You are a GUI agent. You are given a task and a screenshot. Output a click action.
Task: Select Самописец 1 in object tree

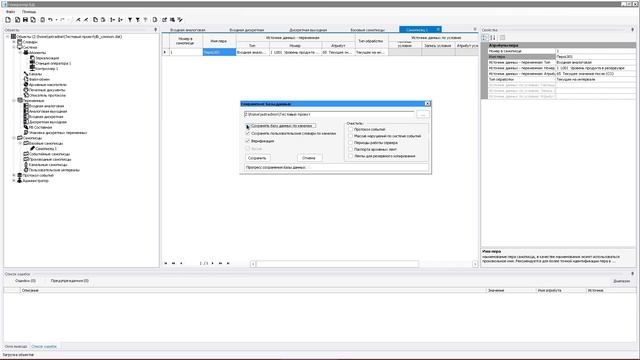tap(46, 149)
